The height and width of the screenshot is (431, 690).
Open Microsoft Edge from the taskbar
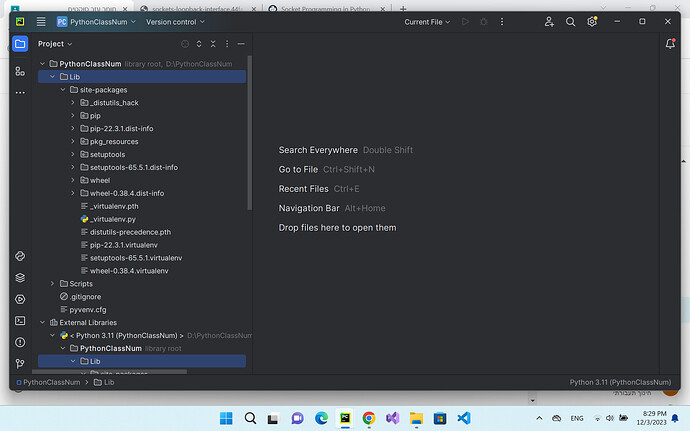point(321,418)
